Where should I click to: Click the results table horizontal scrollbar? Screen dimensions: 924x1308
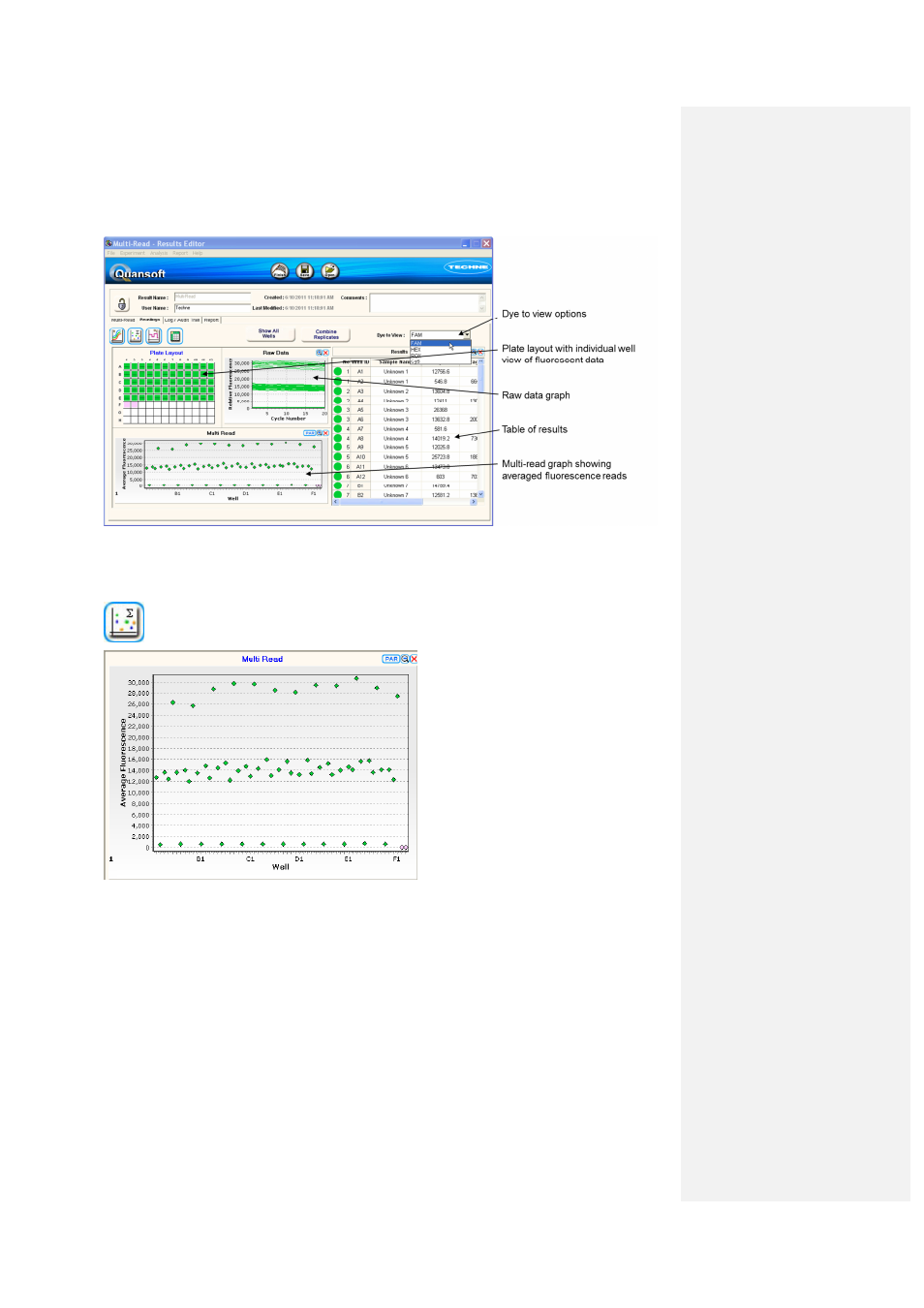coord(405,502)
